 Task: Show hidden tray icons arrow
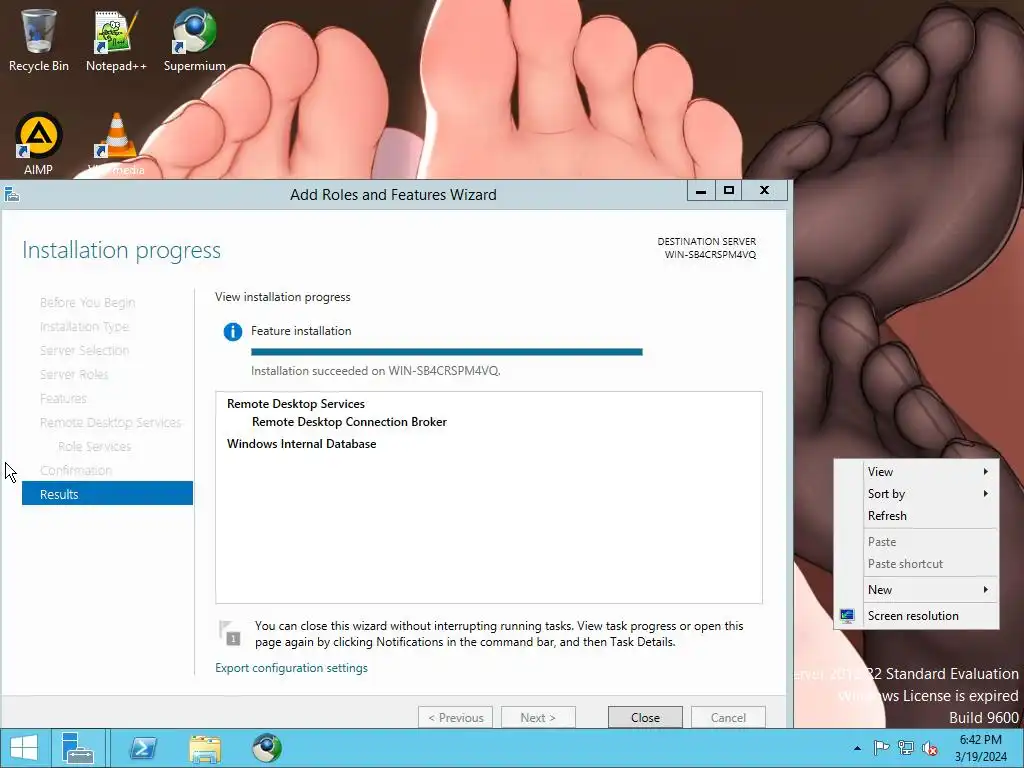(x=857, y=748)
